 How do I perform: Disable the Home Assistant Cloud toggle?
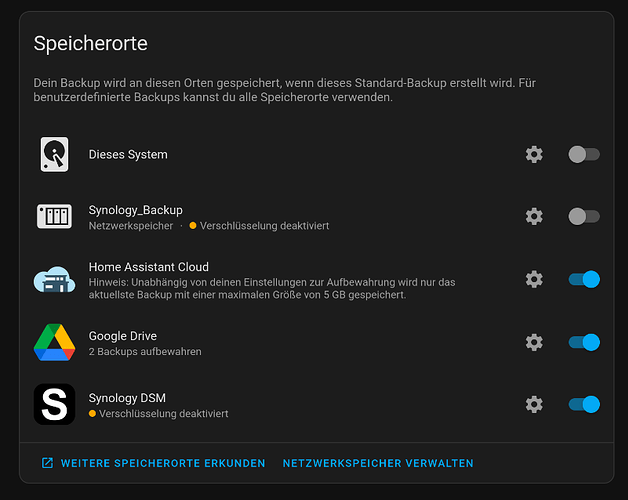tap(584, 279)
